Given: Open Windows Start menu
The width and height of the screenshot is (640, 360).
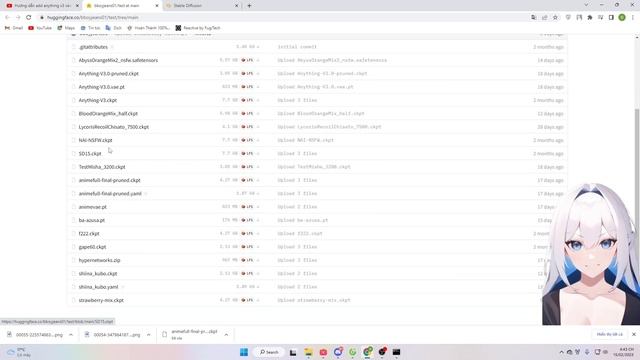Looking at the screenshot, I should 244,352.
